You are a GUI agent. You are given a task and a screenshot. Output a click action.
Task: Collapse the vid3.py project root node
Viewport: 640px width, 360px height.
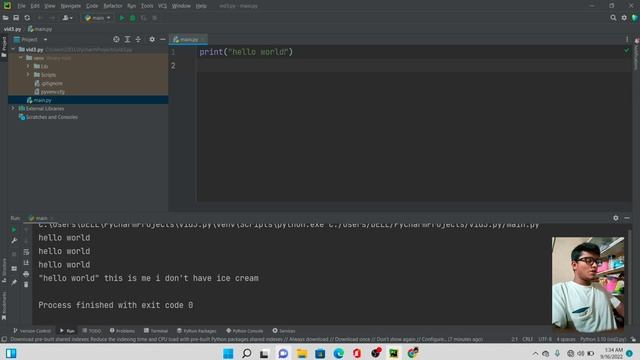click(13, 49)
